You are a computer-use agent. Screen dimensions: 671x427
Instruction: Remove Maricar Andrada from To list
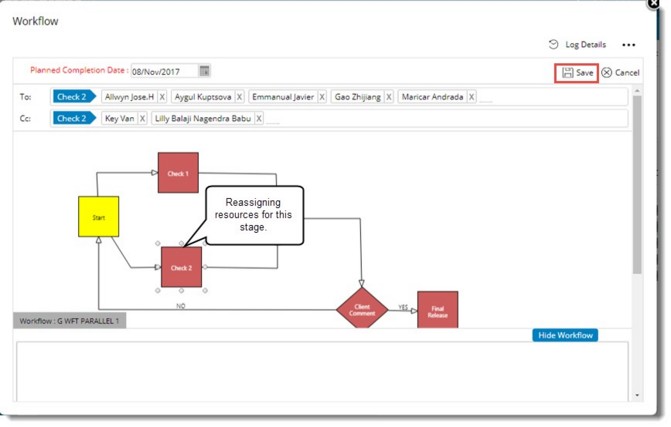(470, 97)
